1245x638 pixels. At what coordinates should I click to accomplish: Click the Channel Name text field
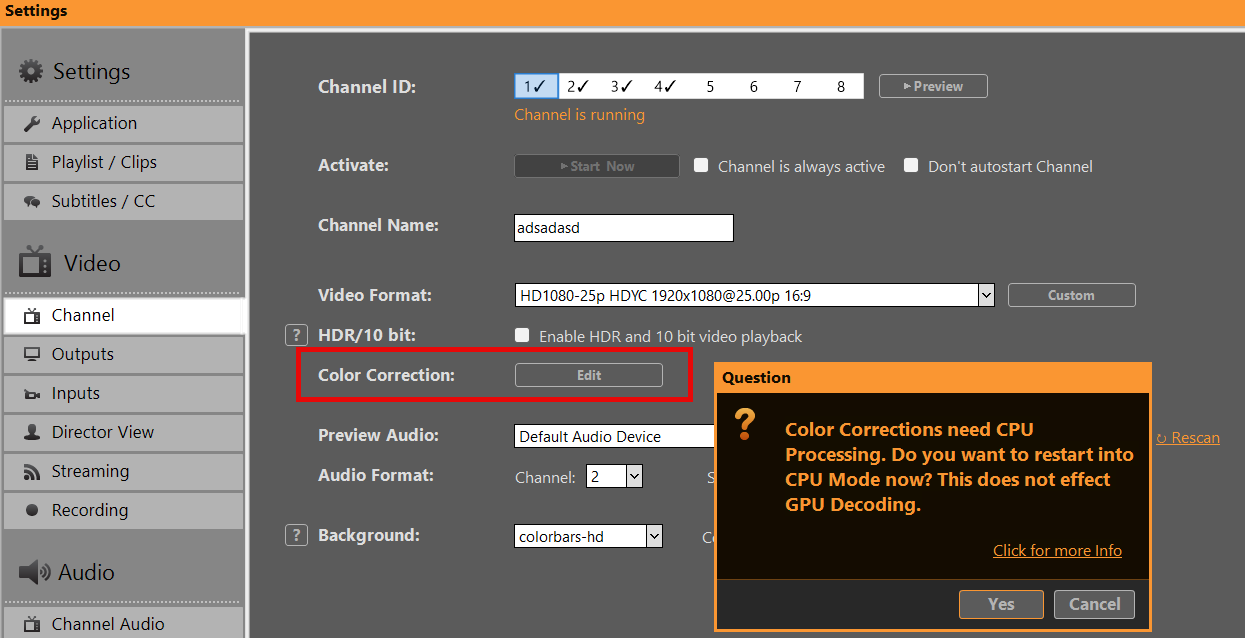point(623,228)
